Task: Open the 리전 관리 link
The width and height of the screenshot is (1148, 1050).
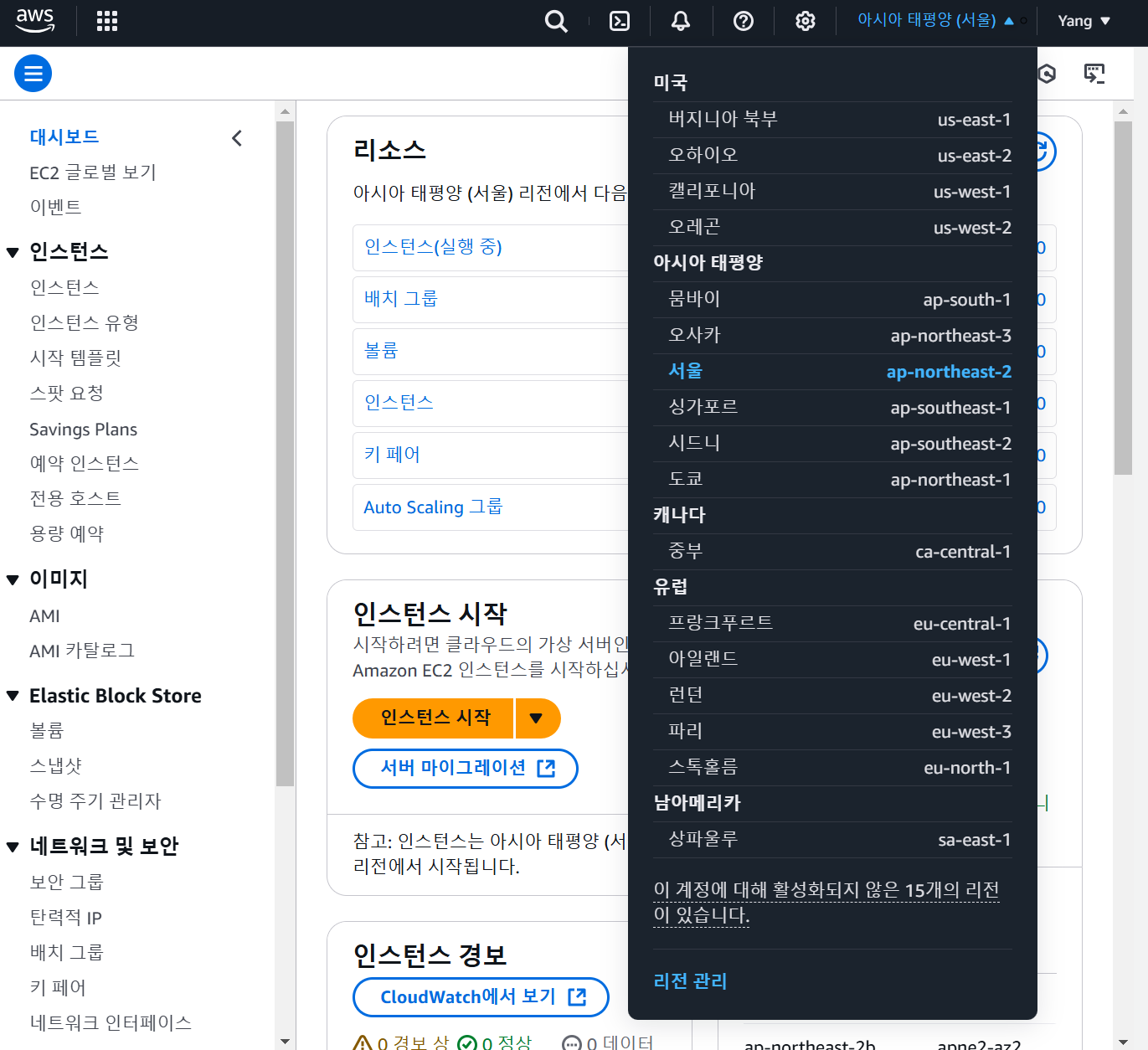Action: (x=690, y=981)
